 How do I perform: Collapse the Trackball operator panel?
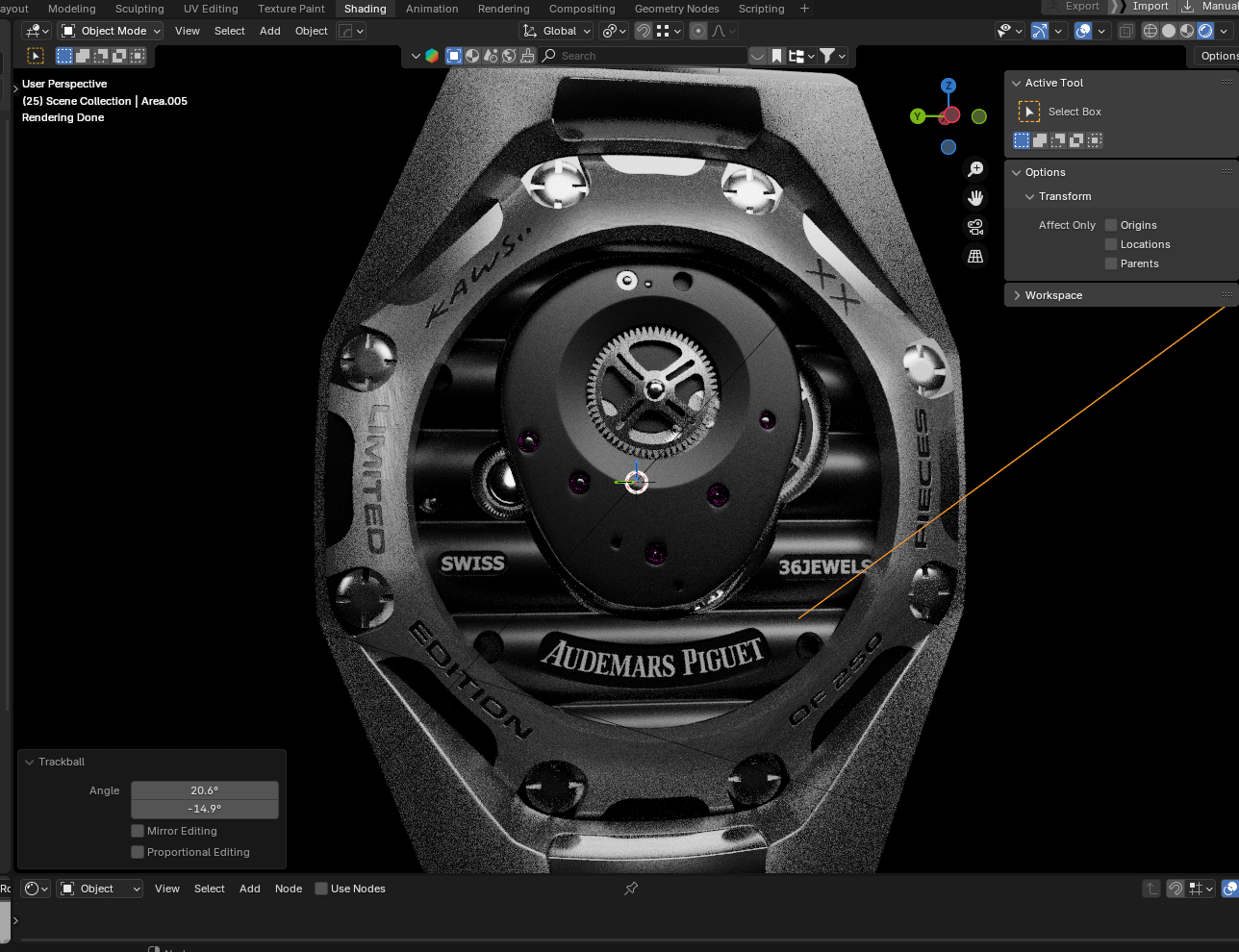pyautogui.click(x=30, y=762)
